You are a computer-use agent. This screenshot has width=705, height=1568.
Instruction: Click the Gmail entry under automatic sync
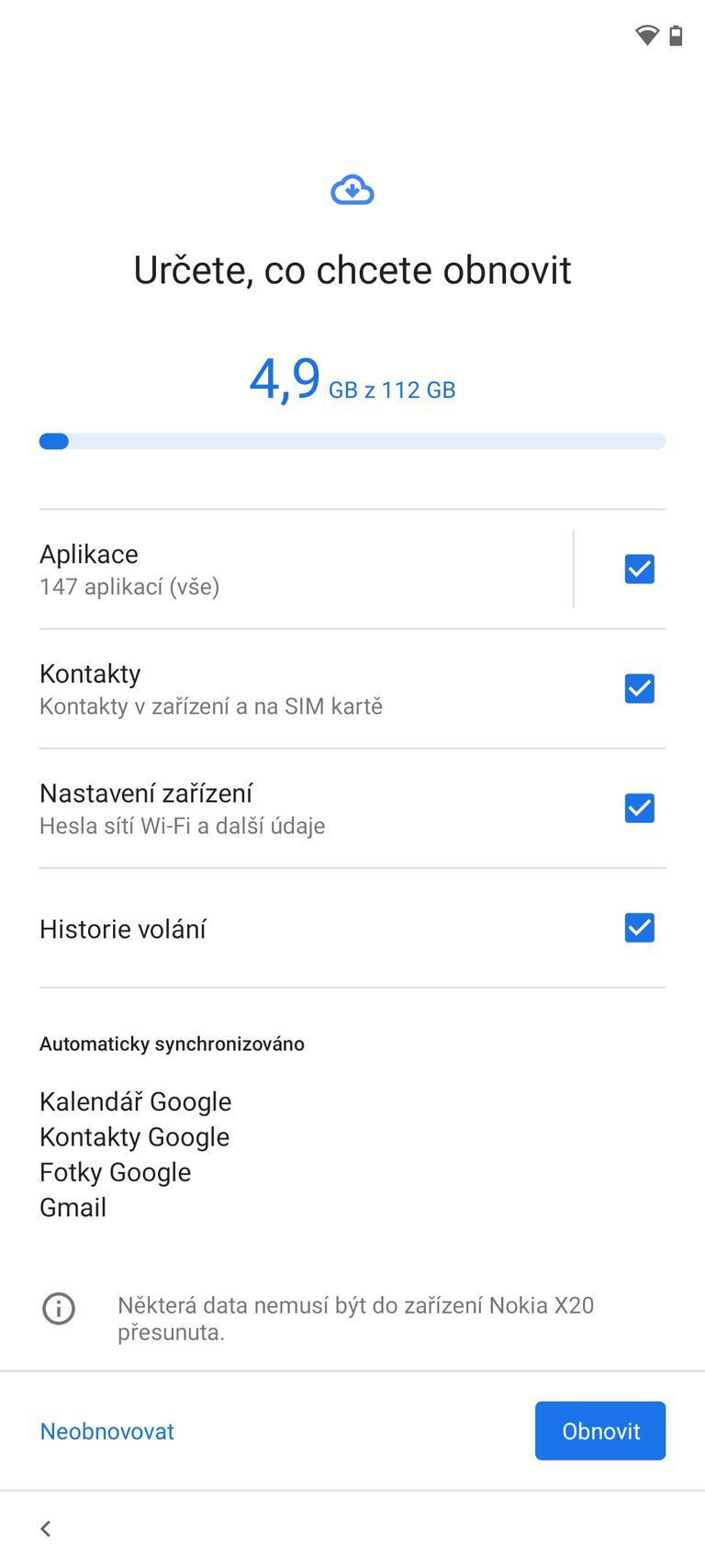pos(73,1208)
